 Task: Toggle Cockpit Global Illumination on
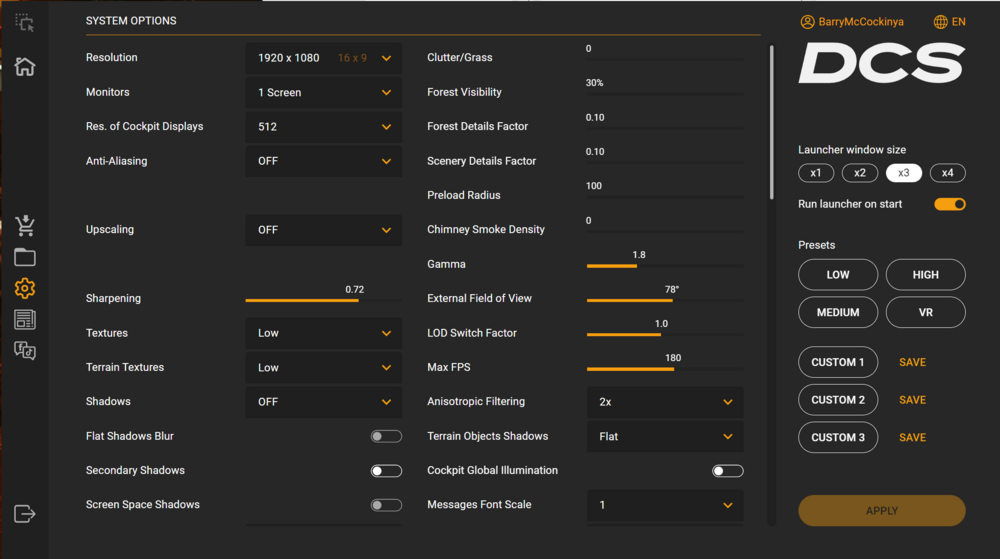pyautogui.click(x=727, y=471)
